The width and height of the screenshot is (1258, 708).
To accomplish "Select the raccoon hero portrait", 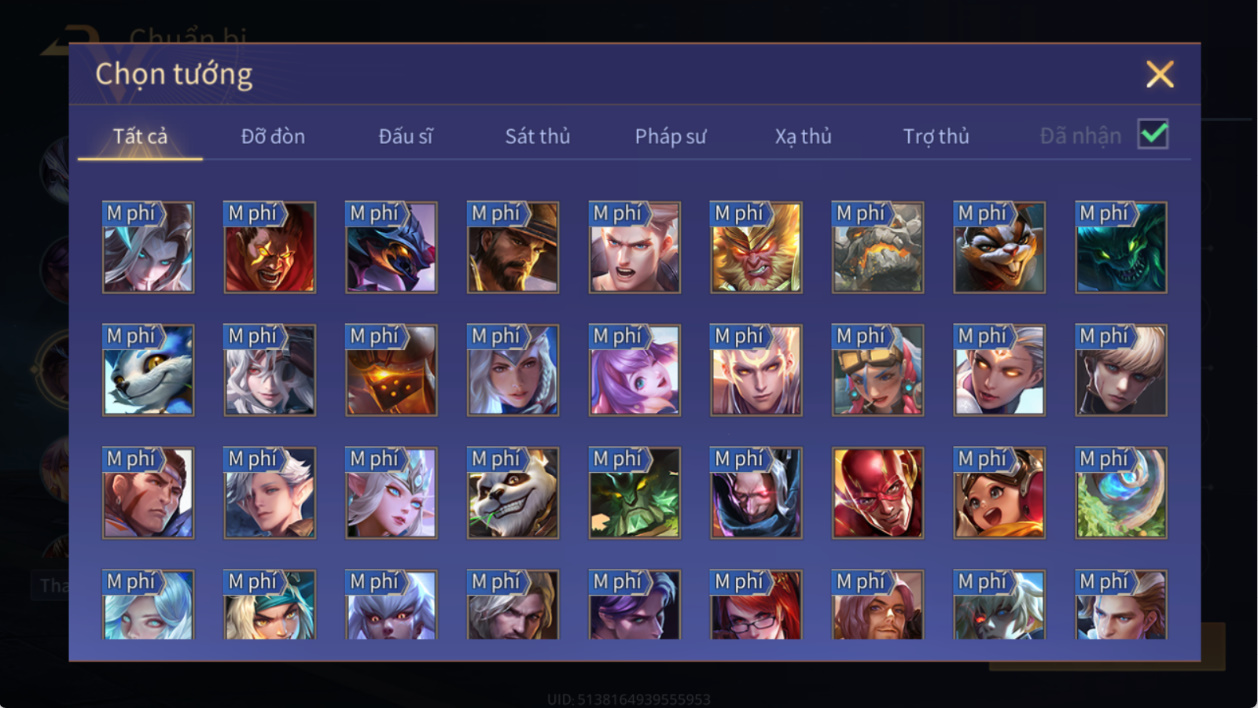I will [1000, 247].
